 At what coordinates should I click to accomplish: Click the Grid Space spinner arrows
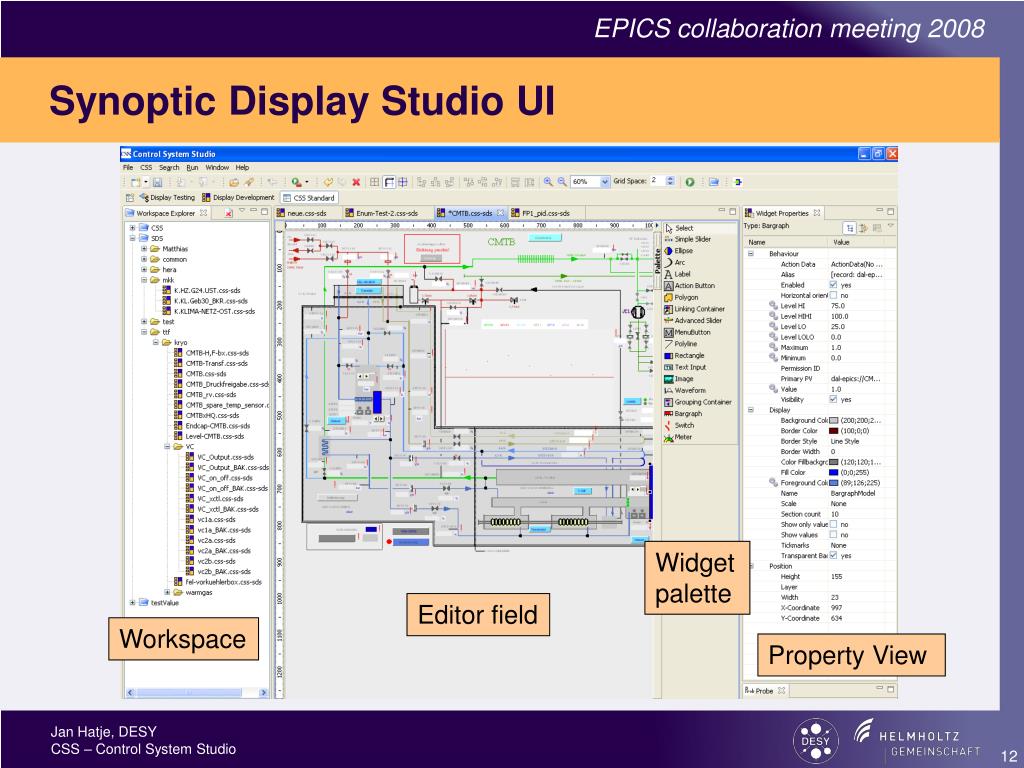click(670, 181)
